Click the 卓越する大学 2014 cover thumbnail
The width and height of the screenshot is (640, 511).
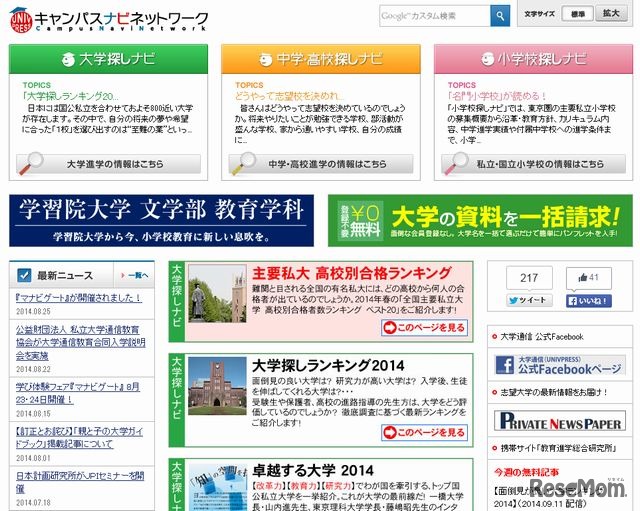pos(218,487)
